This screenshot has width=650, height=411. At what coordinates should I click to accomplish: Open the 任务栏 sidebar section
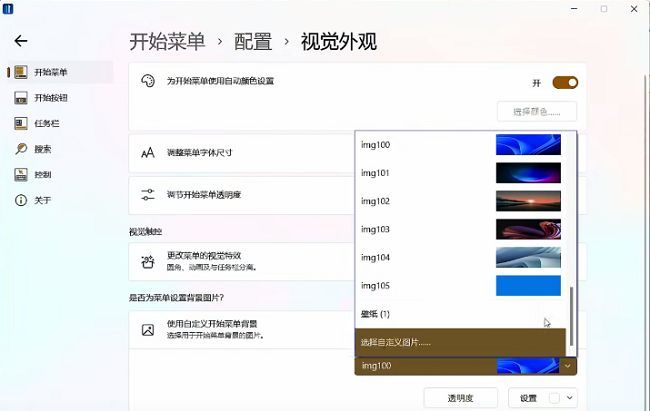pyautogui.click(x=60, y=123)
